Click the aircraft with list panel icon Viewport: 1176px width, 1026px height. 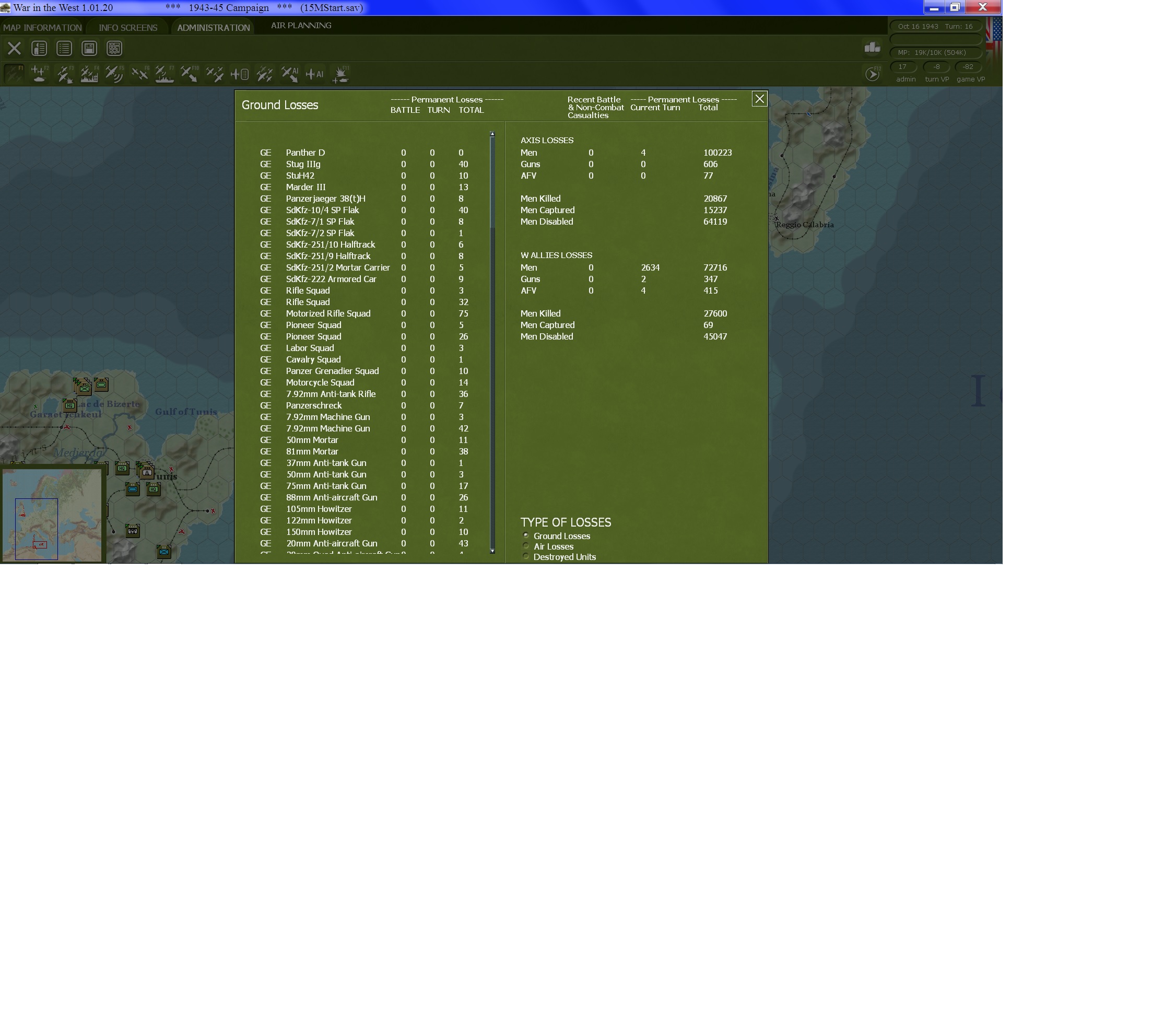(240, 74)
